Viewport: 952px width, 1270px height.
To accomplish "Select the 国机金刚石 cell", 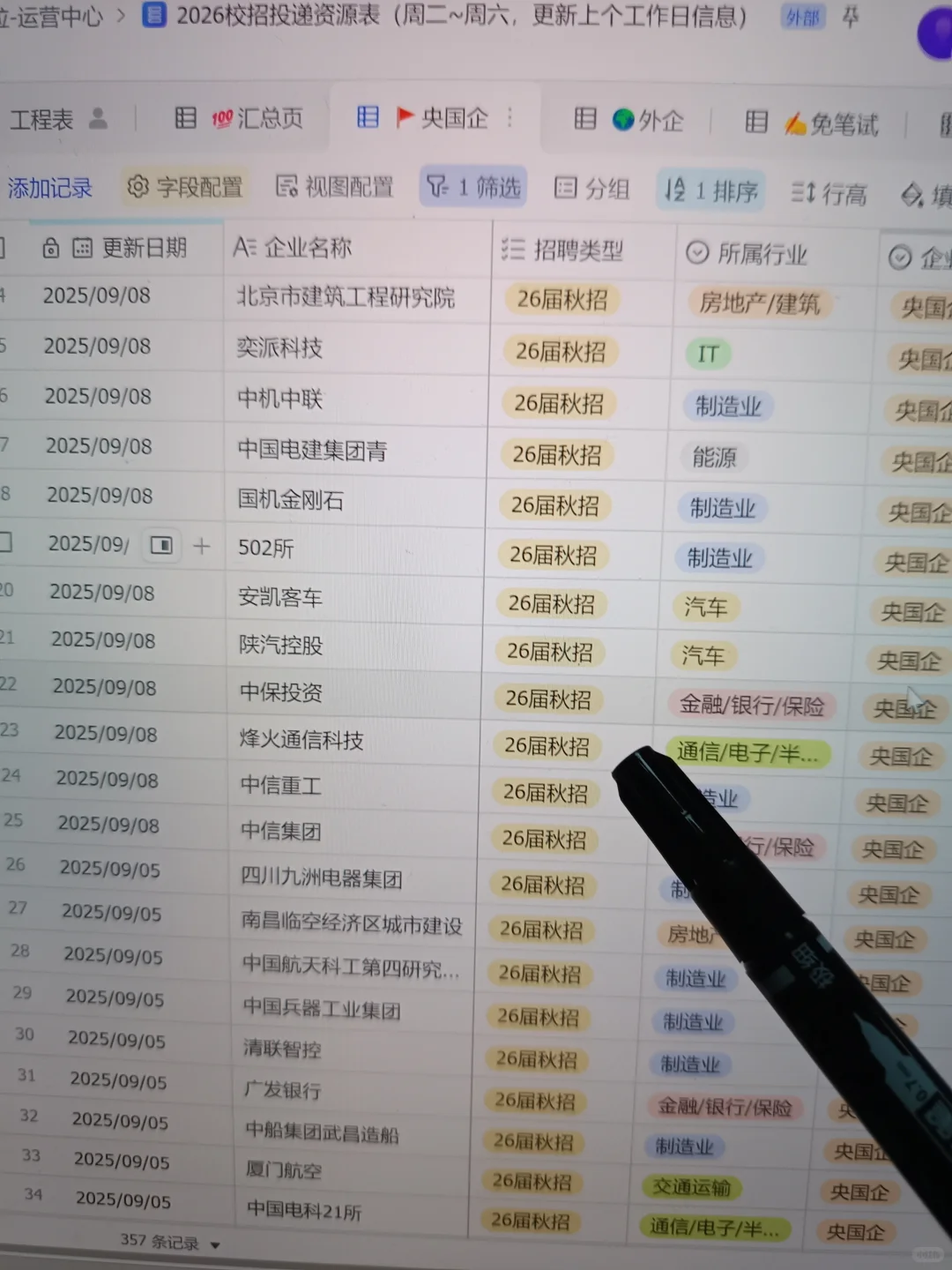I will coord(354,501).
